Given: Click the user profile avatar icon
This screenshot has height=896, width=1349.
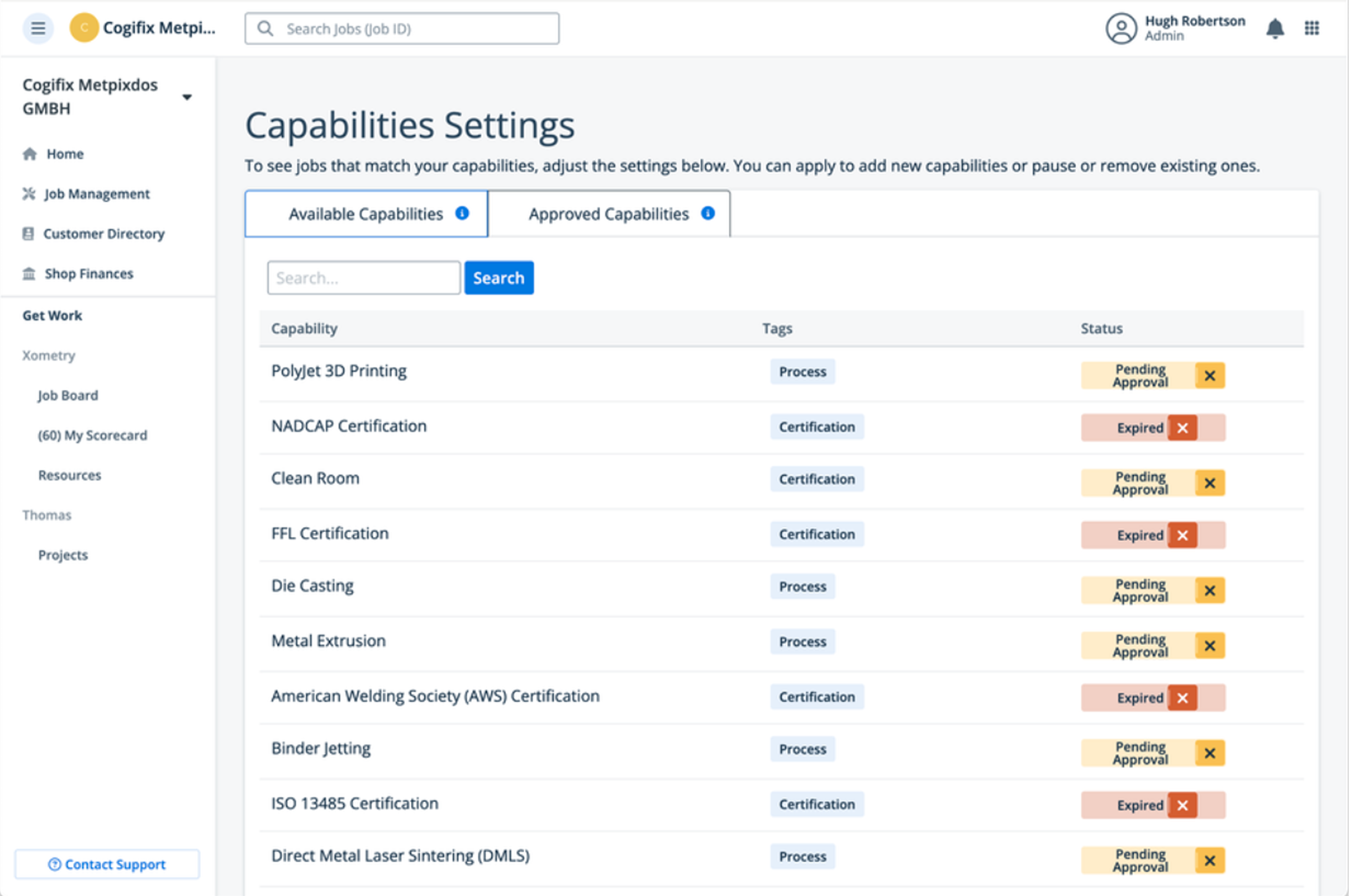Looking at the screenshot, I should pyautogui.click(x=1121, y=28).
